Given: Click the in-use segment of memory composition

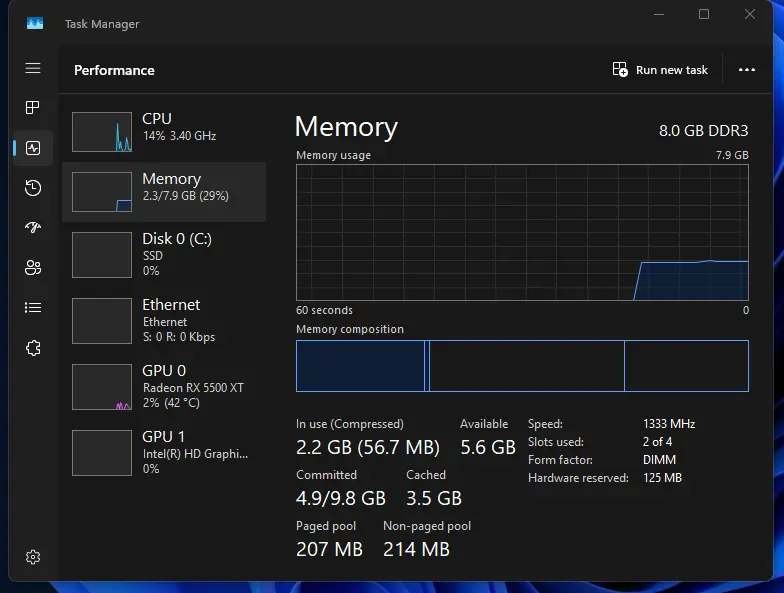Looking at the screenshot, I should (x=360, y=366).
